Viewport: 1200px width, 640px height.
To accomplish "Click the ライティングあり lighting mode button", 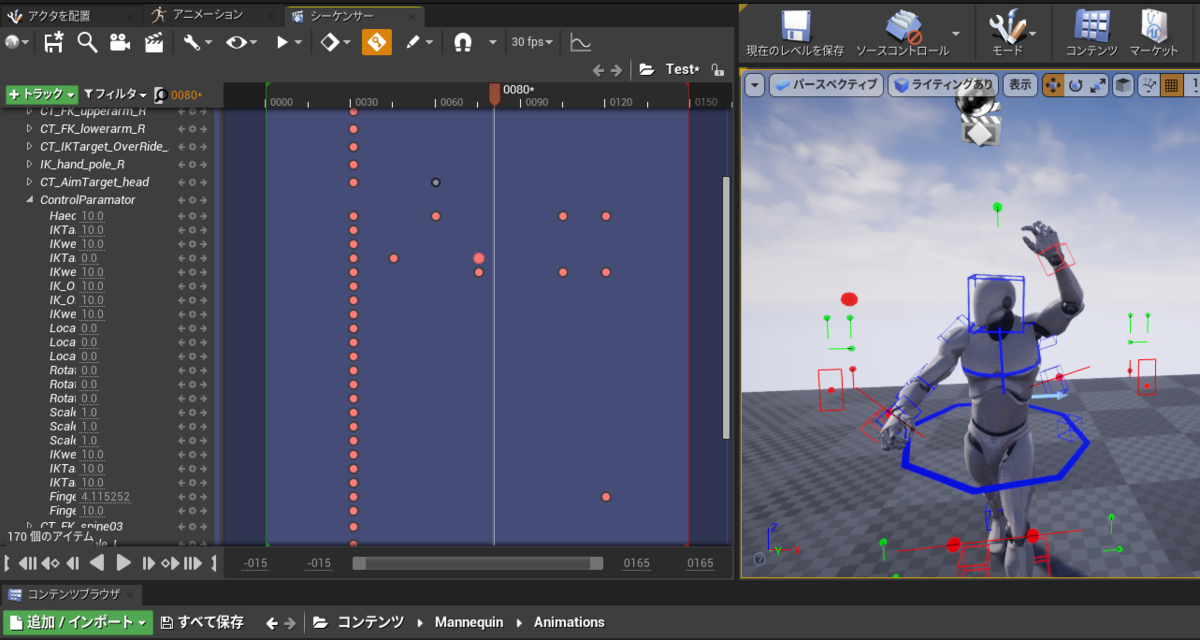I will tap(943, 85).
